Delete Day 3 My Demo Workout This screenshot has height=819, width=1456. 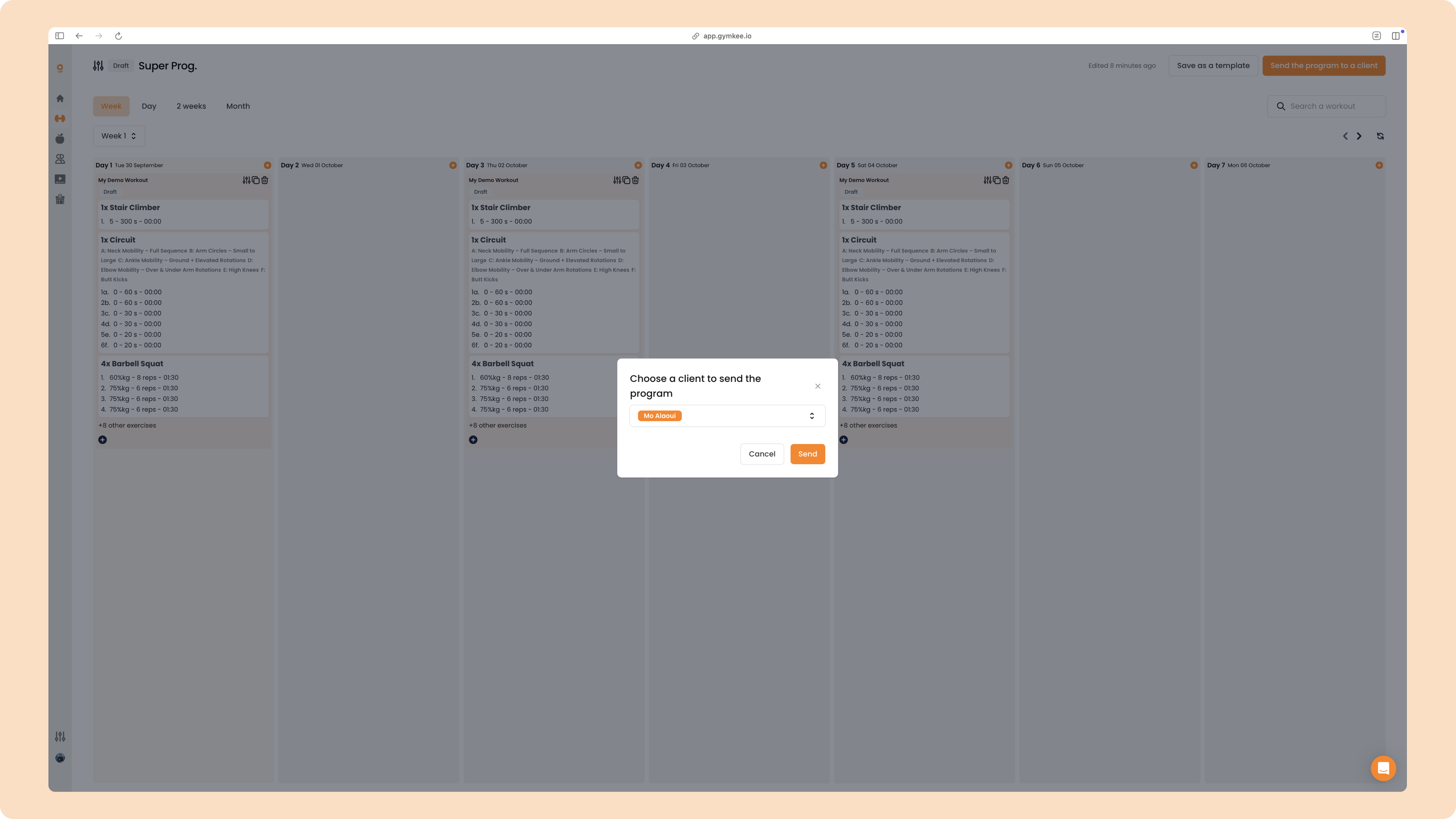635,180
